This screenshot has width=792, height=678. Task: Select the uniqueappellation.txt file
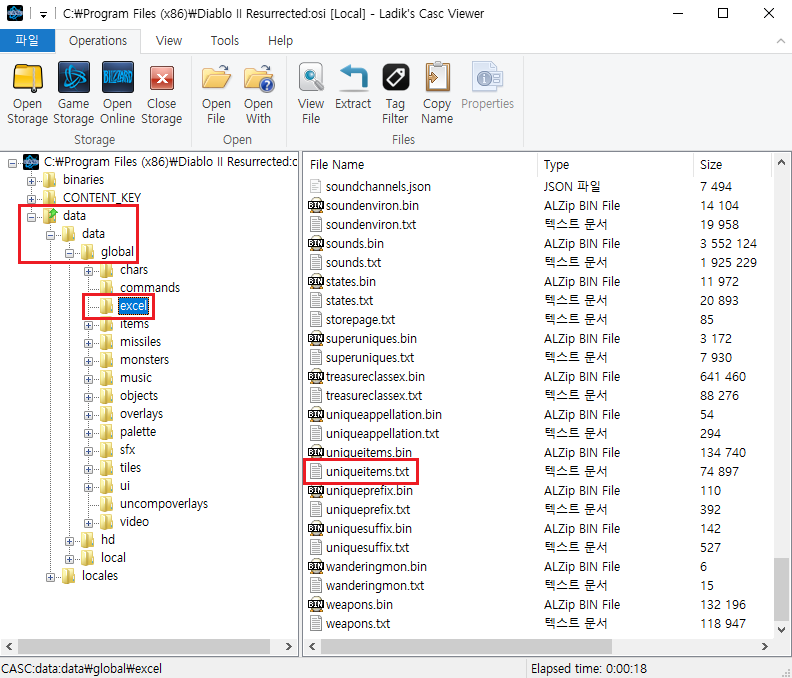pyautogui.click(x=382, y=433)
